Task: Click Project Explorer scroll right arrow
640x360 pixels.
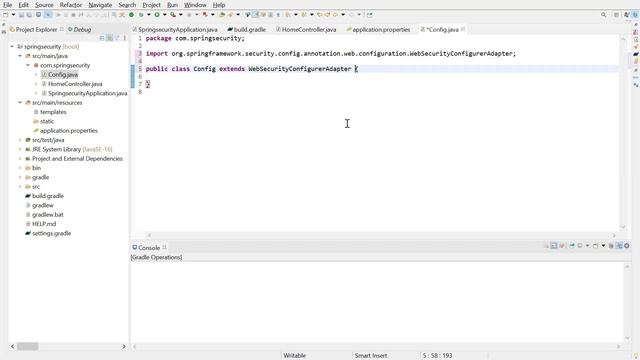Action: [124, 346]
